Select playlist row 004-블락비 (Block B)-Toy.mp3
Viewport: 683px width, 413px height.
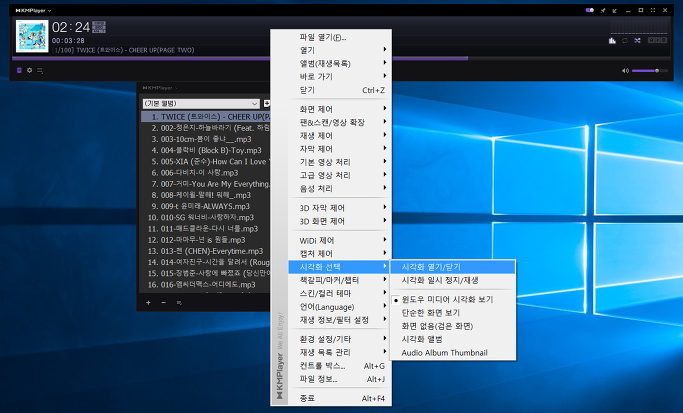click(x=206, y=150)
